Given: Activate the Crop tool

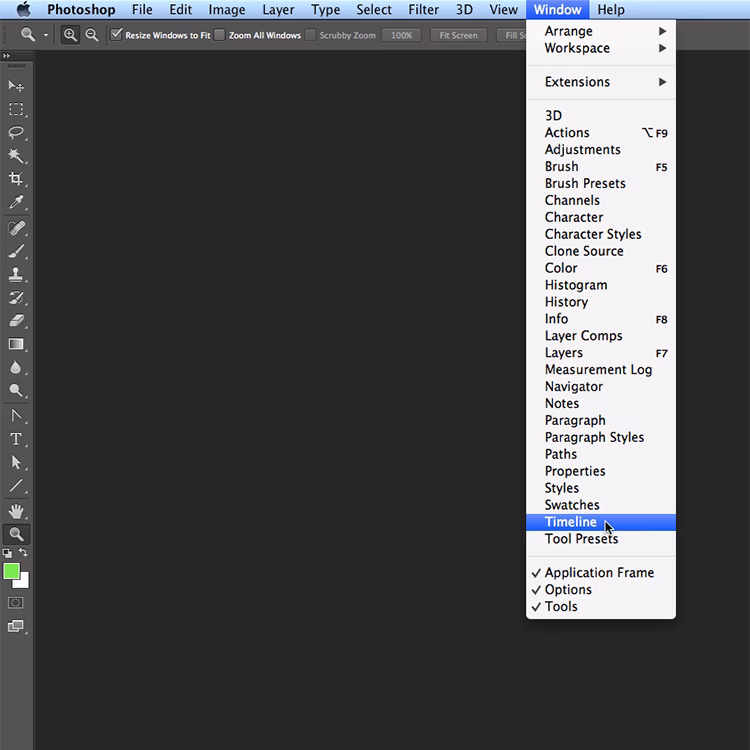Looking at the screenshot, I should click(x=16, y=179).
